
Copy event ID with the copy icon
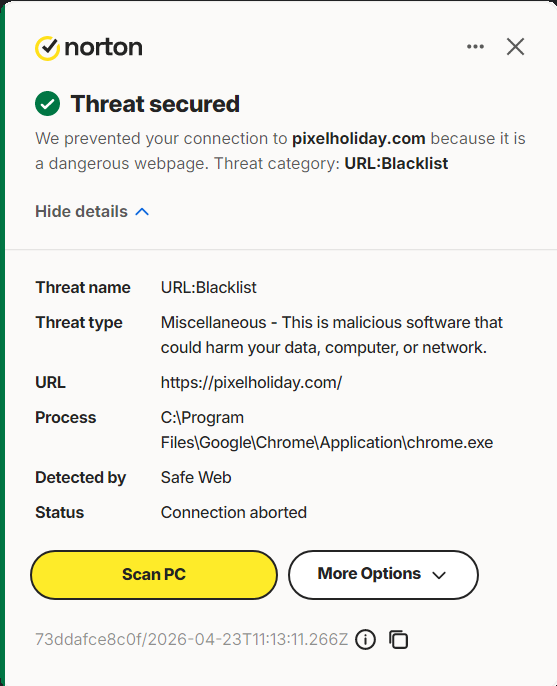[x=399, y=640]
